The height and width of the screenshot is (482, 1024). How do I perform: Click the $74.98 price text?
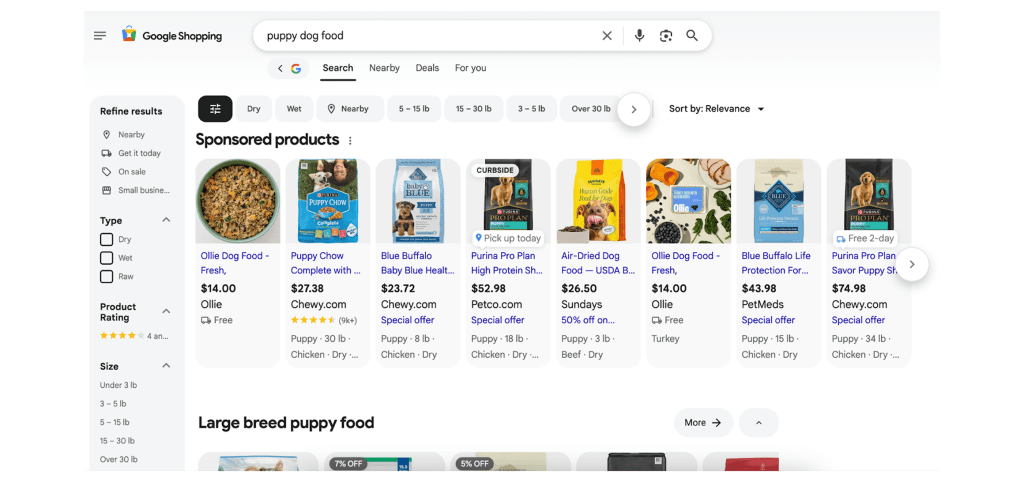[848, 288]
